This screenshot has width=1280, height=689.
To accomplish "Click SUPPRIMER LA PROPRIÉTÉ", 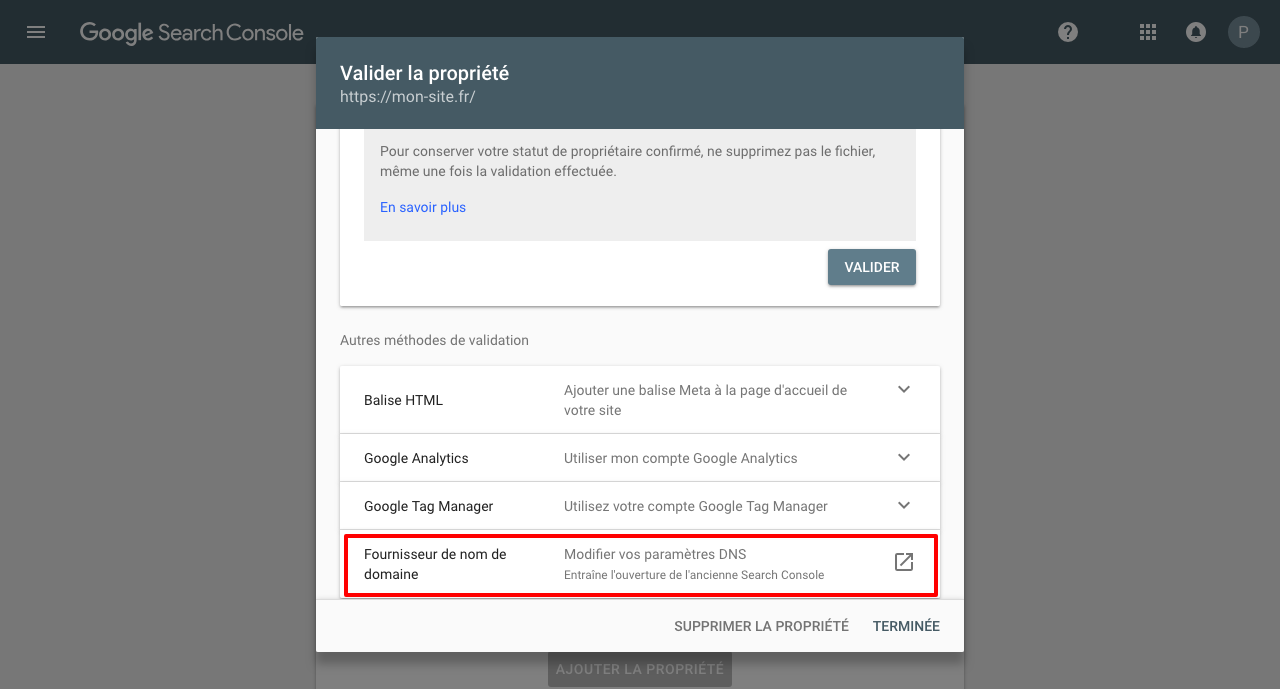I will [x=761, y=626].
